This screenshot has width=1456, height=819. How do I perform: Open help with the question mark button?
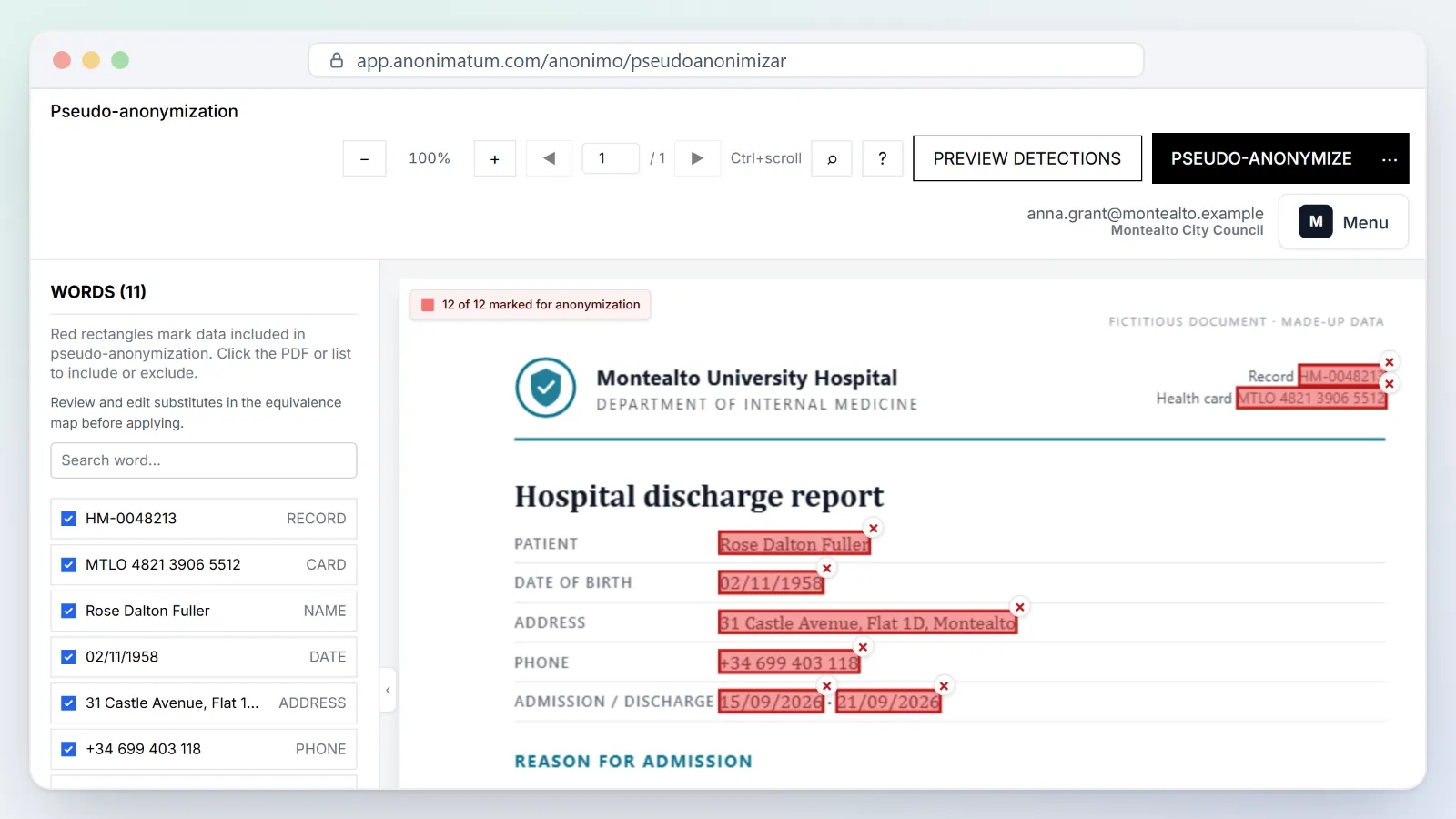882,158
